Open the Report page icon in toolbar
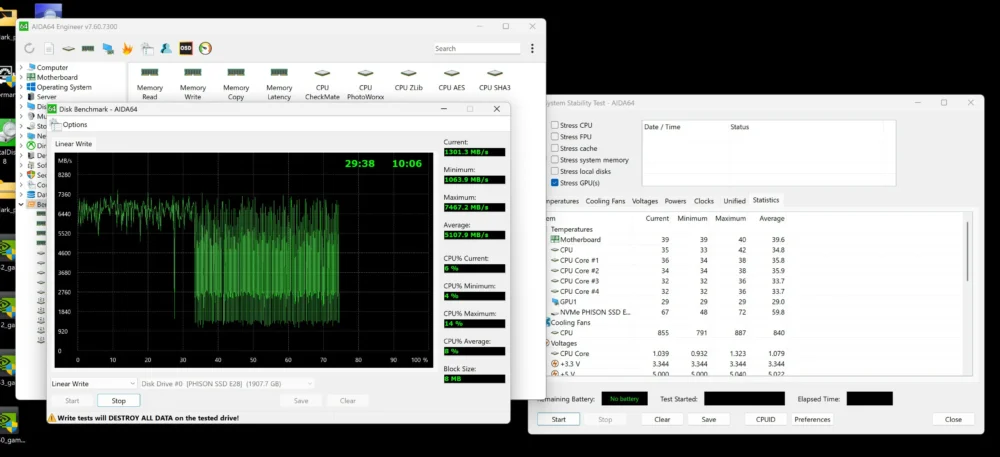 [x=48, y=48]
